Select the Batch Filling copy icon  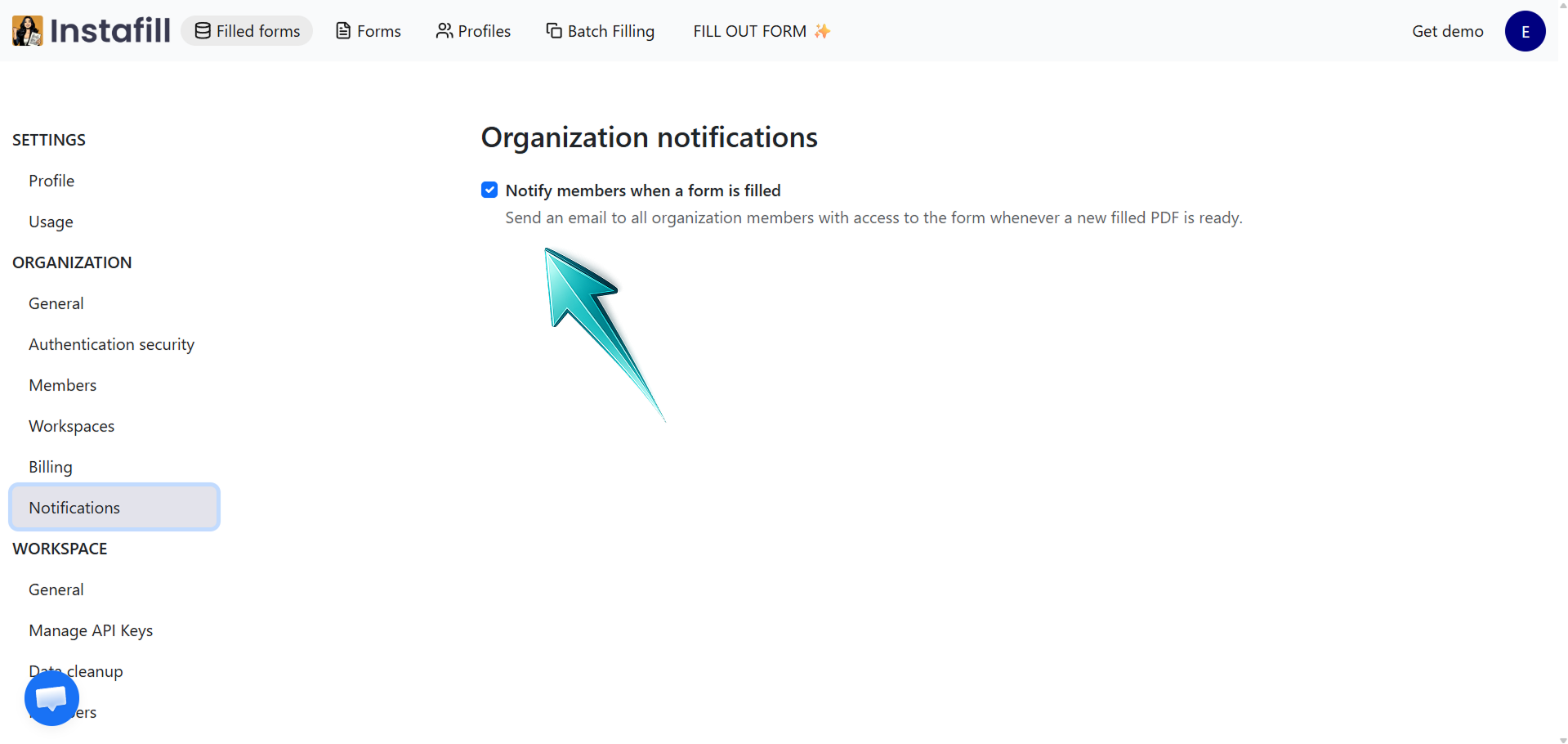552,30
